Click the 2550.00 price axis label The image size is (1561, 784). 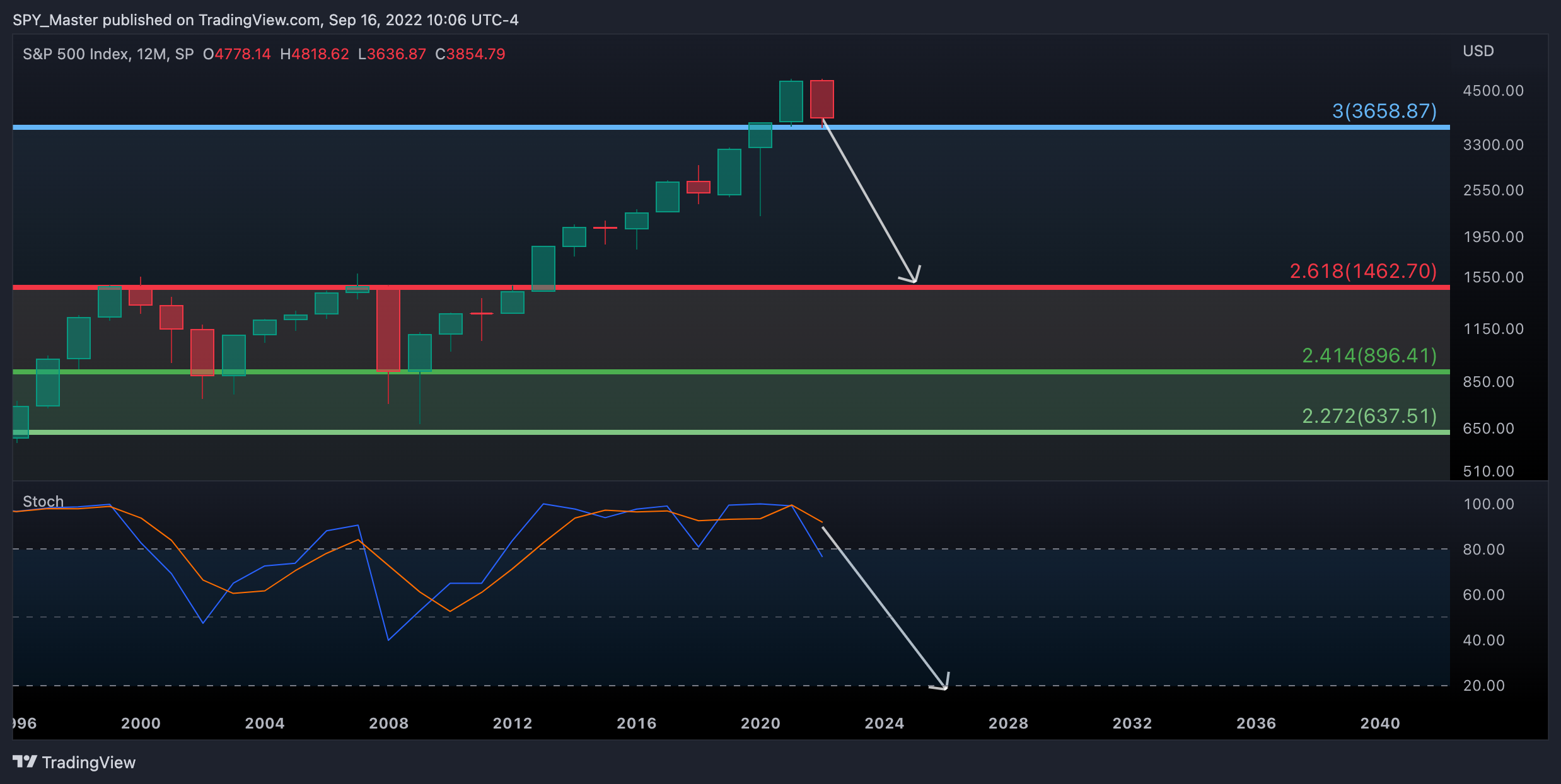pos(1493,190)
